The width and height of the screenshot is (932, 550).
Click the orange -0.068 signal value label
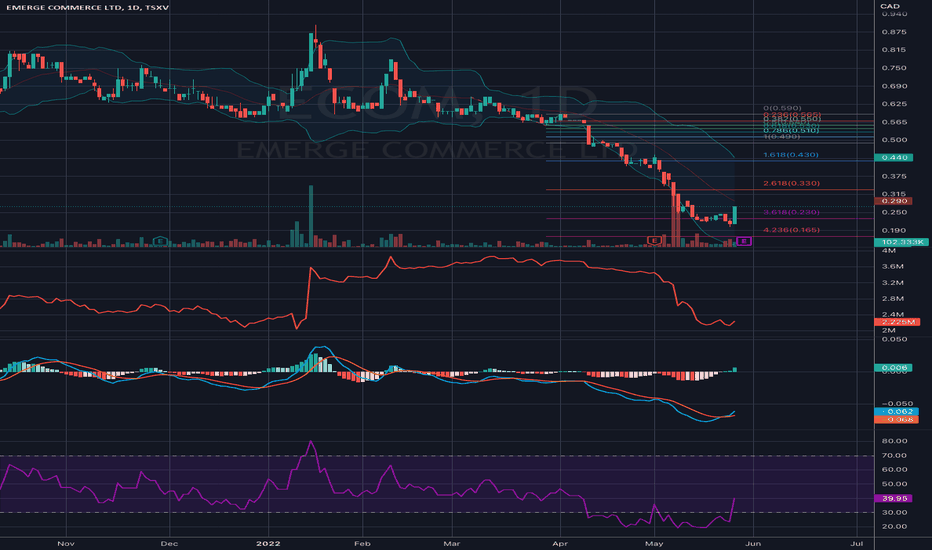(x=897, y=419)
